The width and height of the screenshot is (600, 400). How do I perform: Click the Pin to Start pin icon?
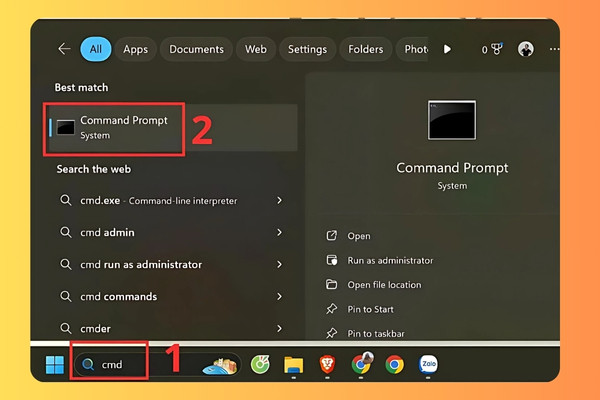(331, 309)
